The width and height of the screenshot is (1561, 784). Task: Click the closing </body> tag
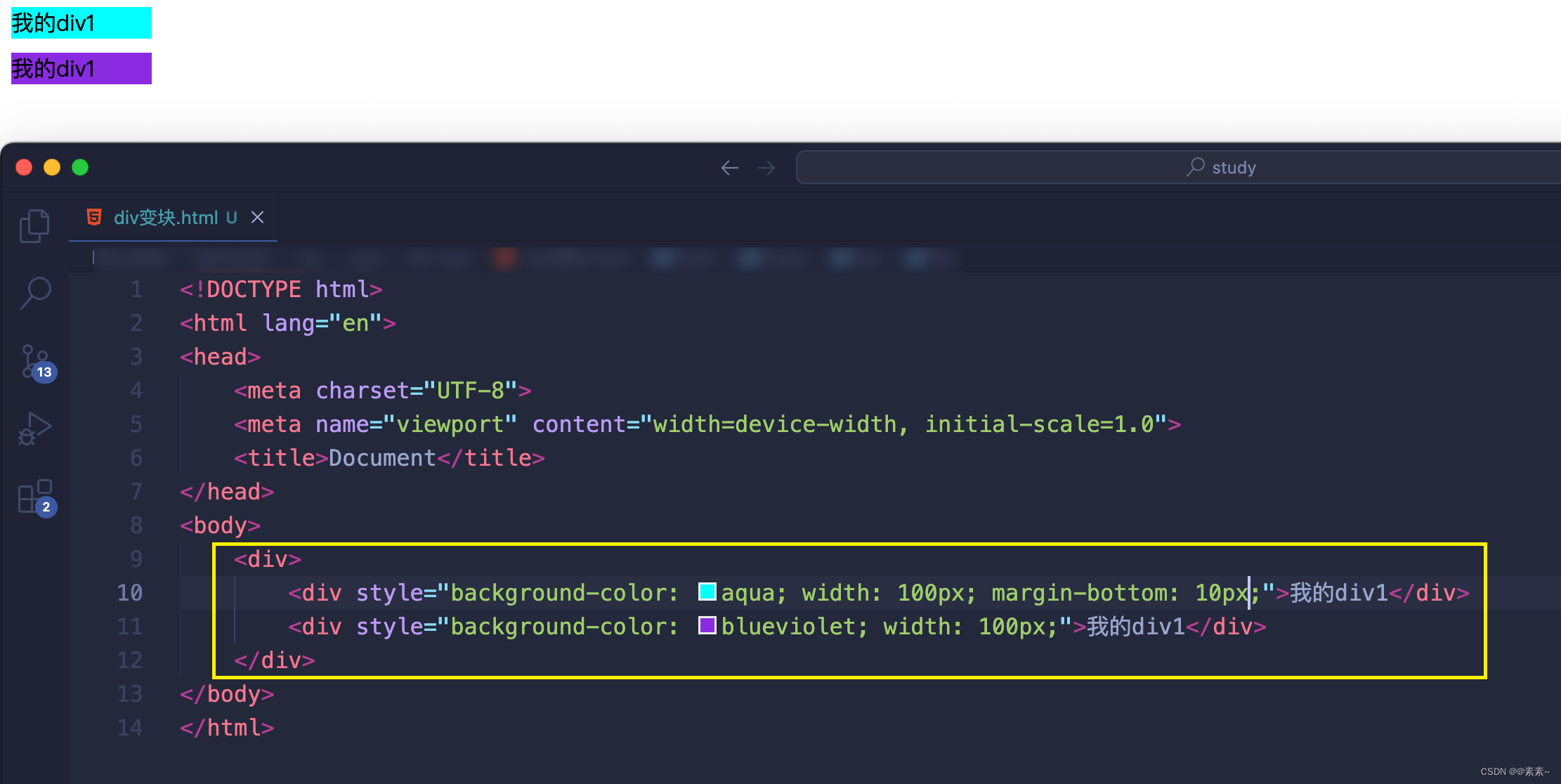[227, 694]
